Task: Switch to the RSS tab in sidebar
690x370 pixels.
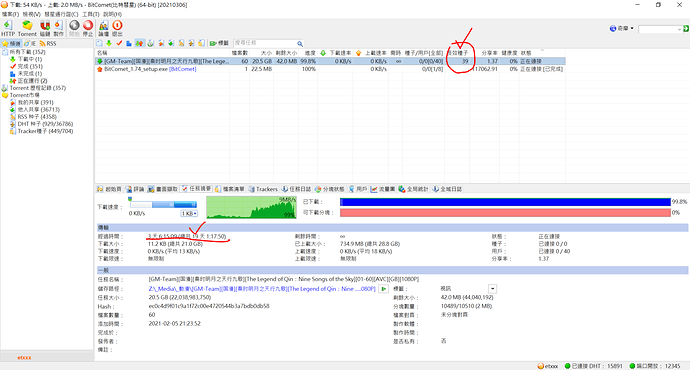Action: [48, 44]
